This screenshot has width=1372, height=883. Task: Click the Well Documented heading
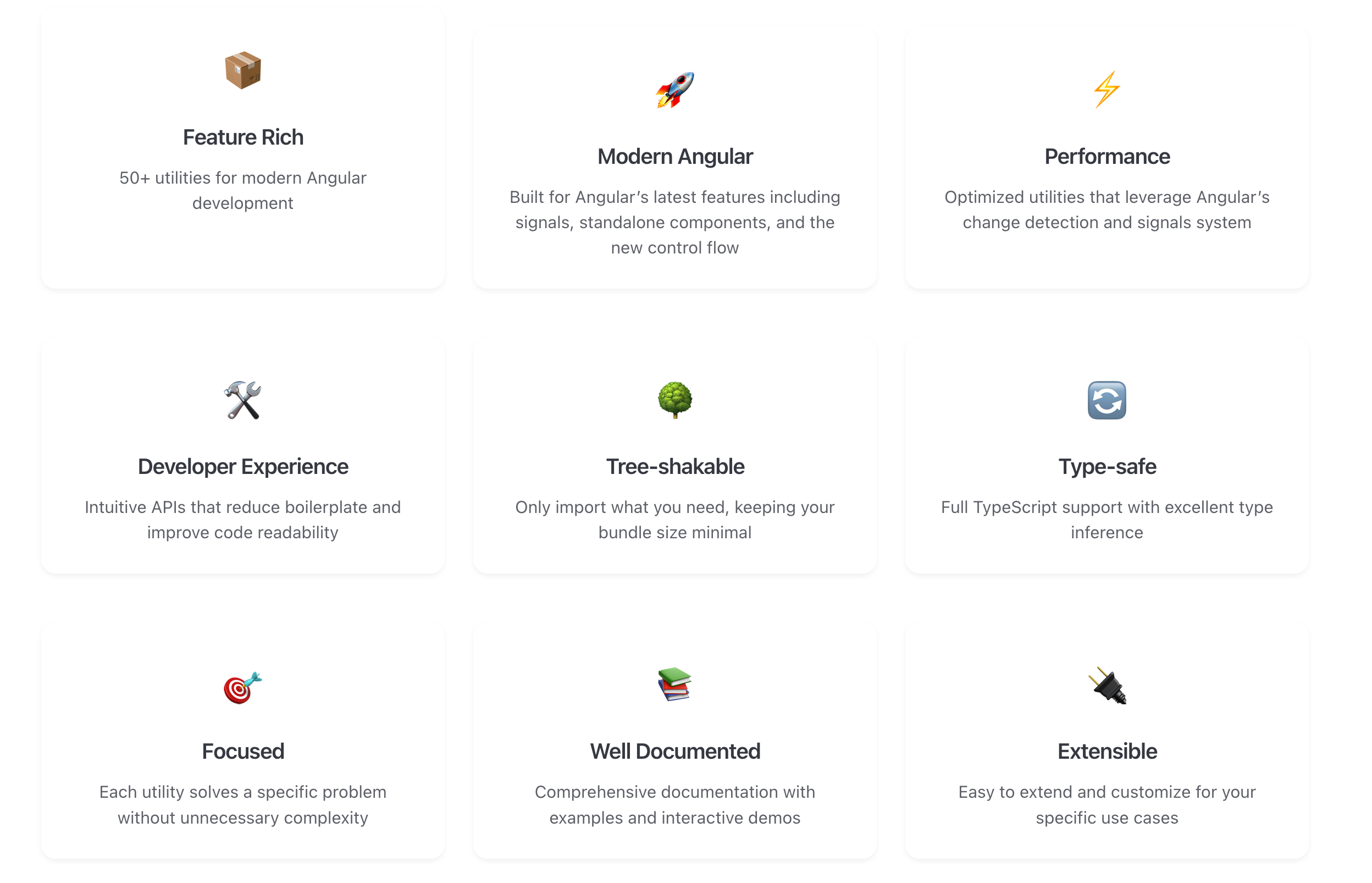point(674,751)
